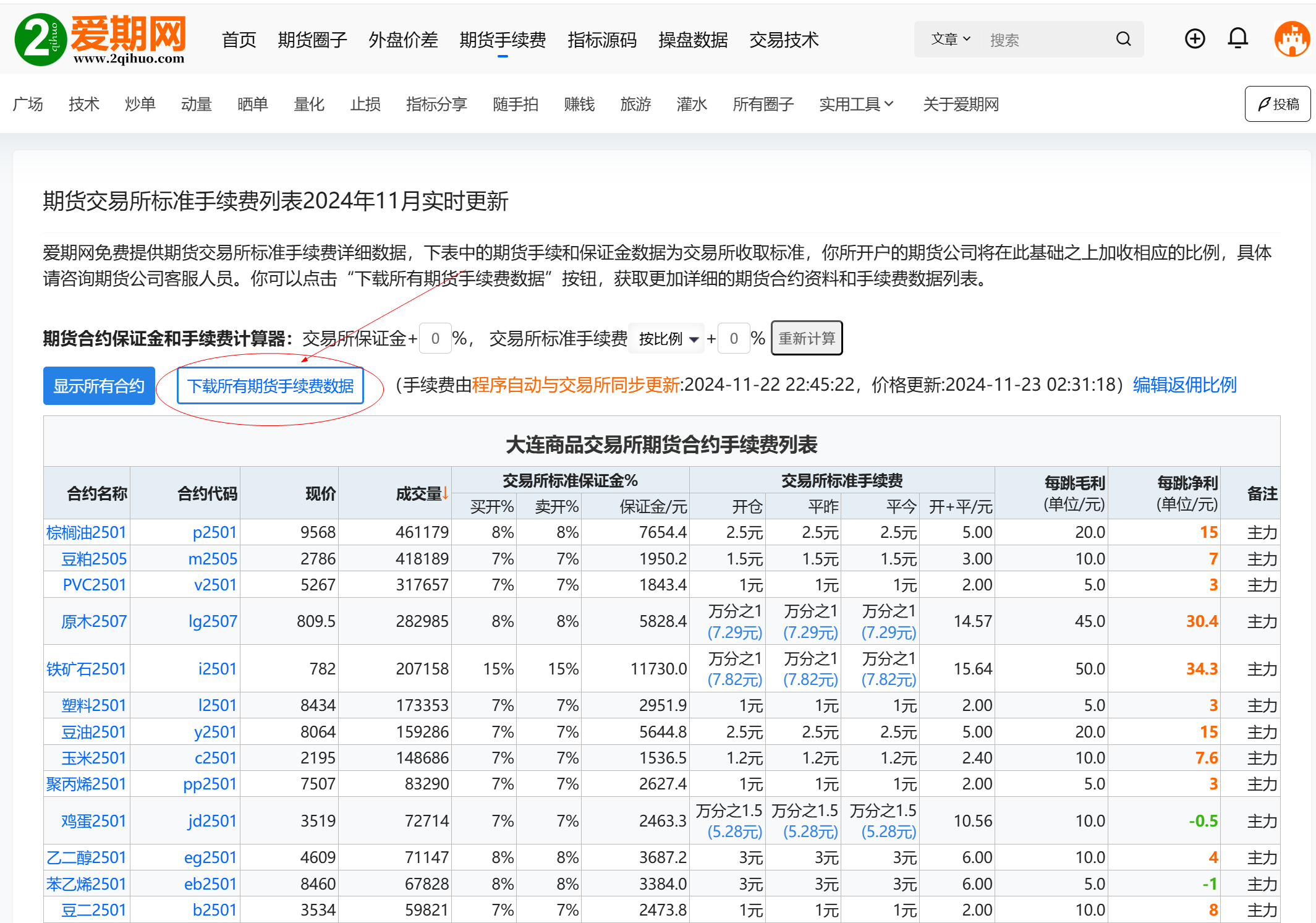Click the plus circle icon to add content

1194,38
